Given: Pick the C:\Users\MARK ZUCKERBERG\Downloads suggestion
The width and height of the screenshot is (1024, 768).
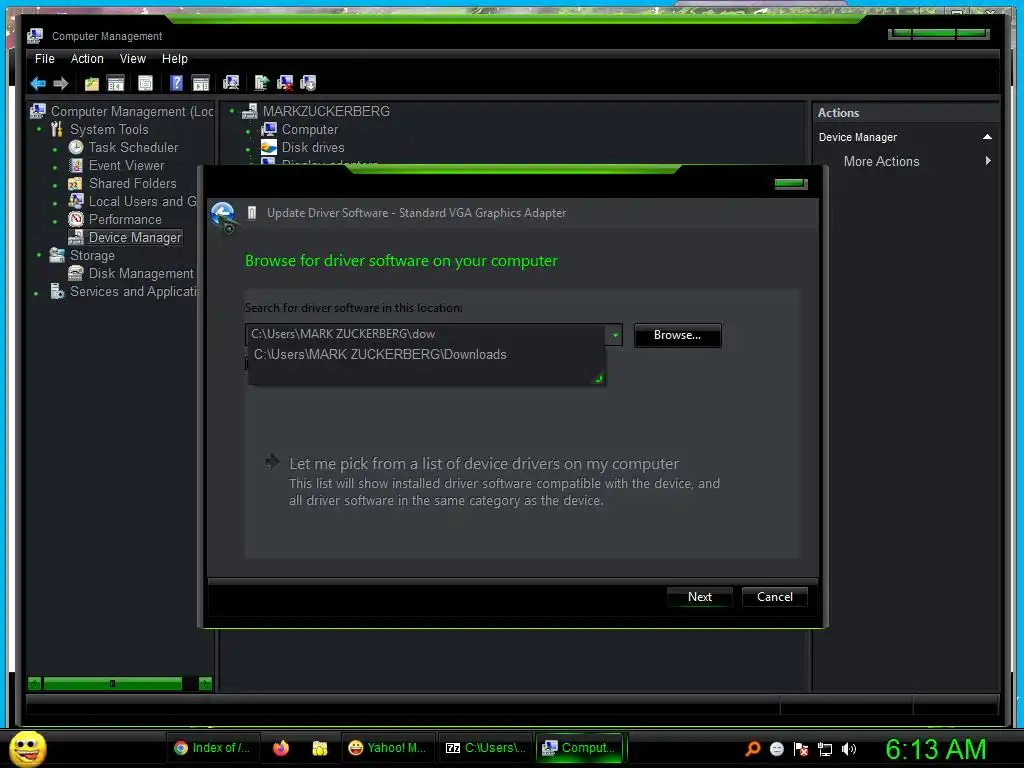Looking at the screenshot, I should coord(380,355).
